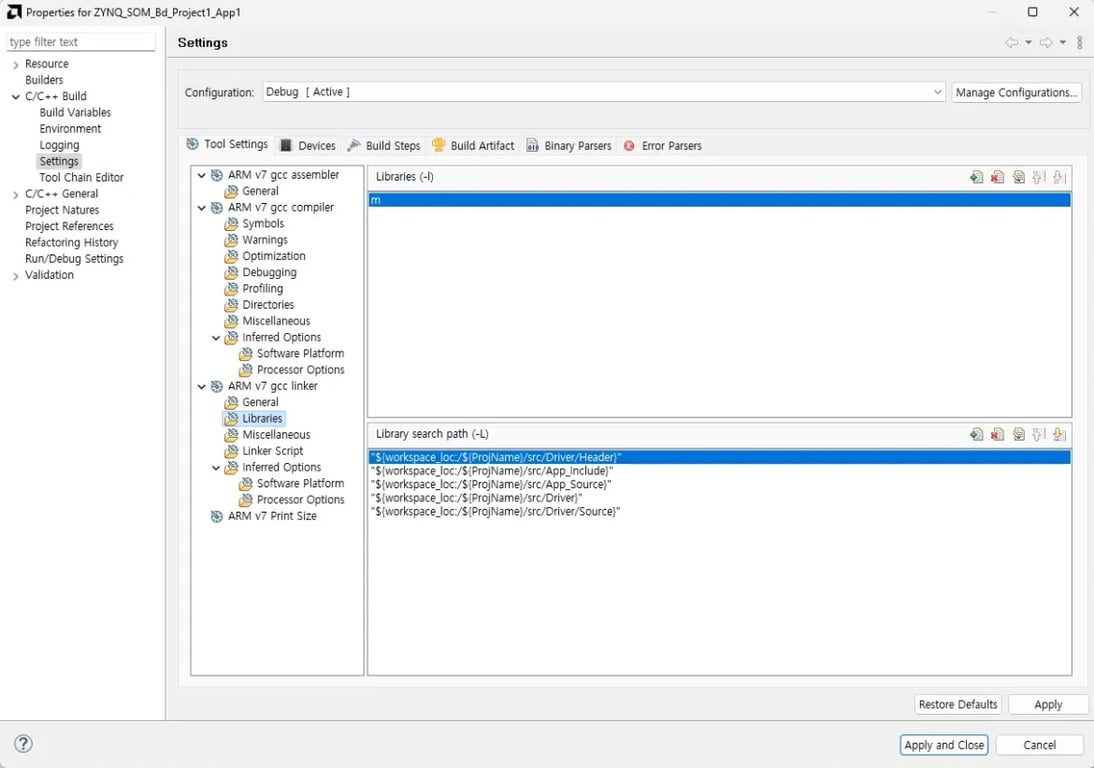Open the Logging page

coord(59,145)
